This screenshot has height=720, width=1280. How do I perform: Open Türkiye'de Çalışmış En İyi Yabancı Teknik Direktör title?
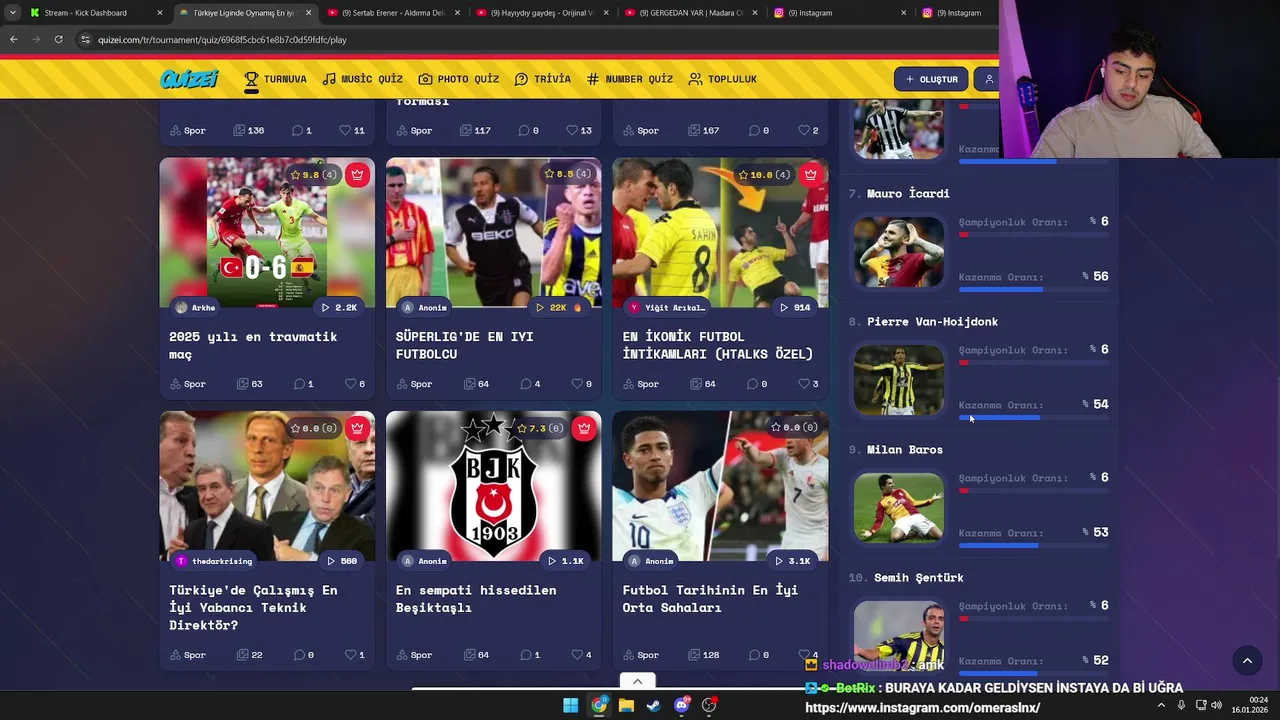click(x=253, y=607)
